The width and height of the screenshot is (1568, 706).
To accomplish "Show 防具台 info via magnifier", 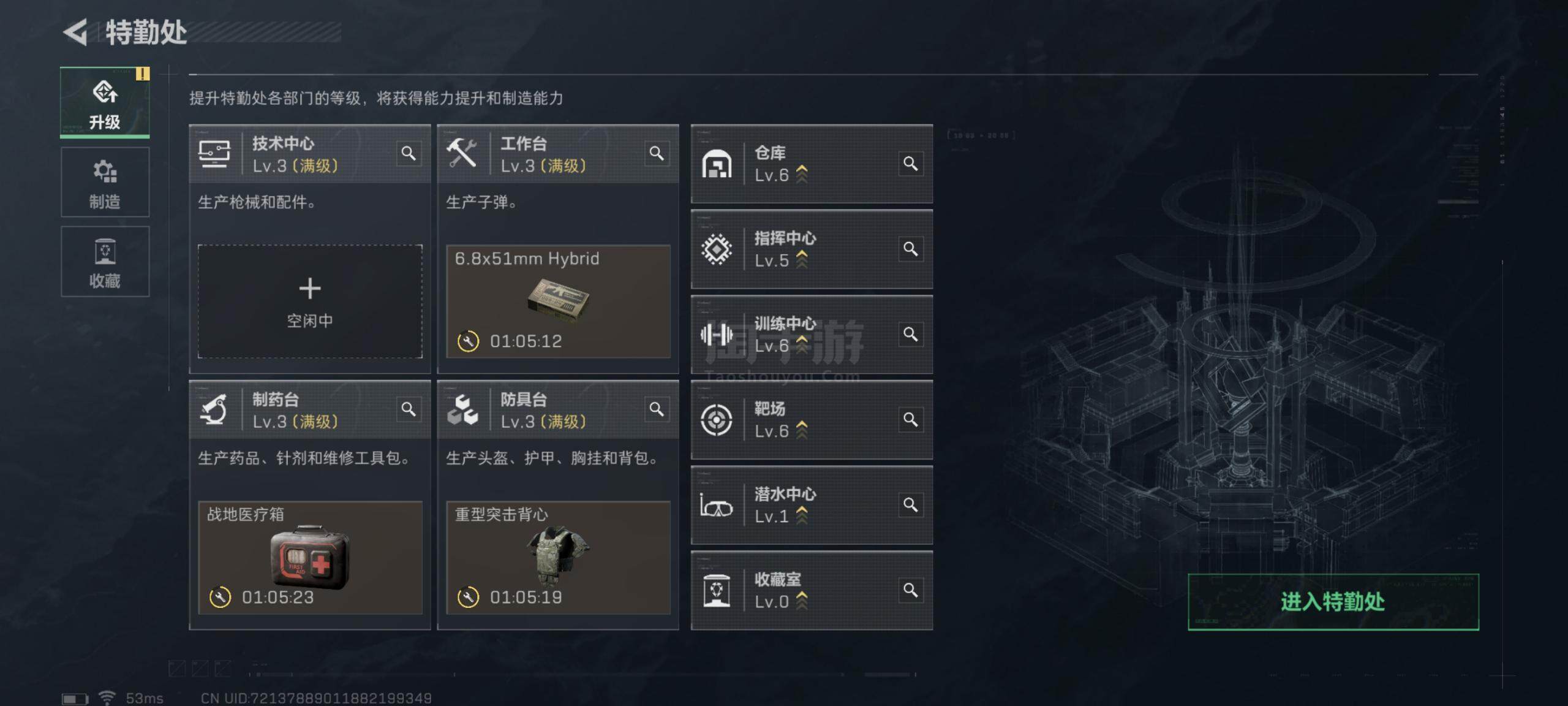I will pyautogui.click(x=657, y=409).
